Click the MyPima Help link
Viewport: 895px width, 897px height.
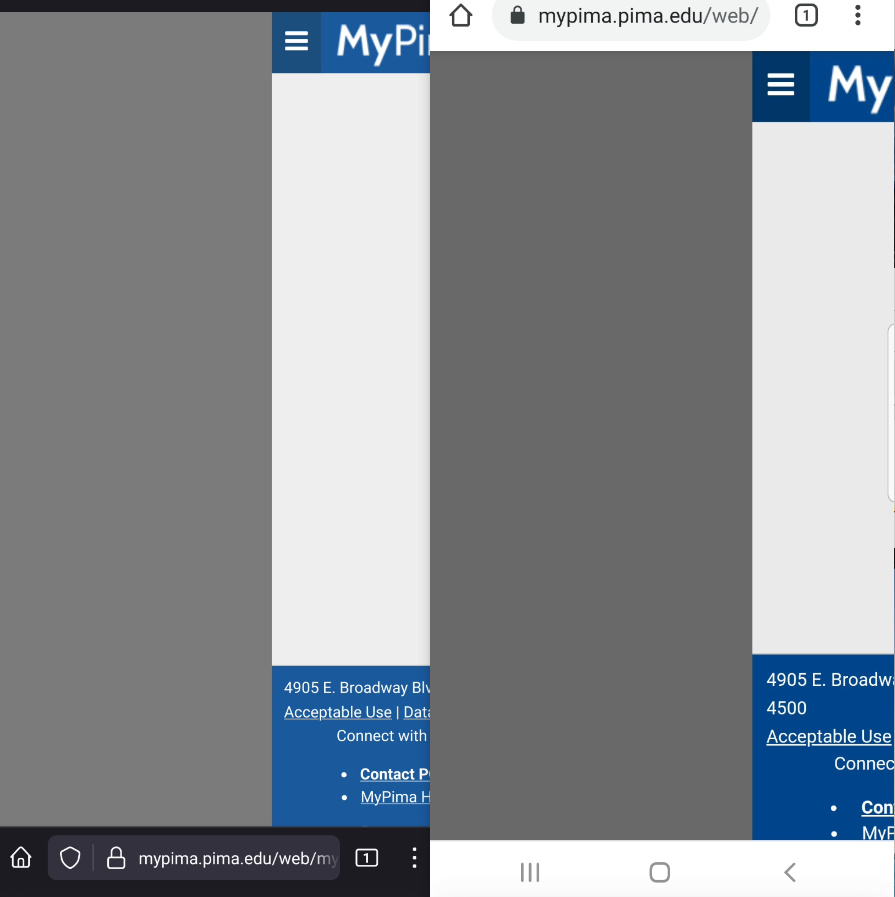pos(394,797)
